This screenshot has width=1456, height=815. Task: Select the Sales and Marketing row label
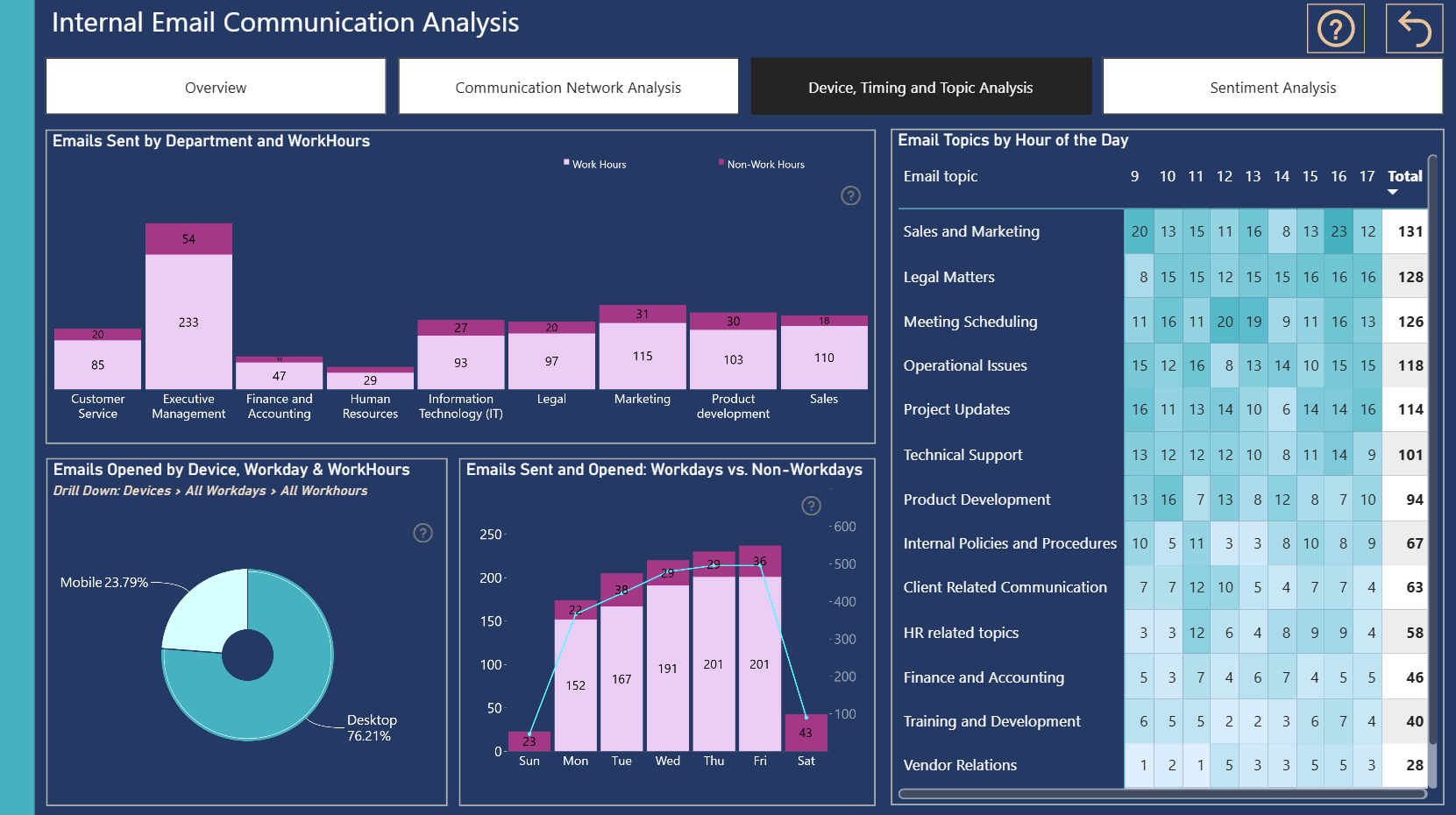coord(971,231)
